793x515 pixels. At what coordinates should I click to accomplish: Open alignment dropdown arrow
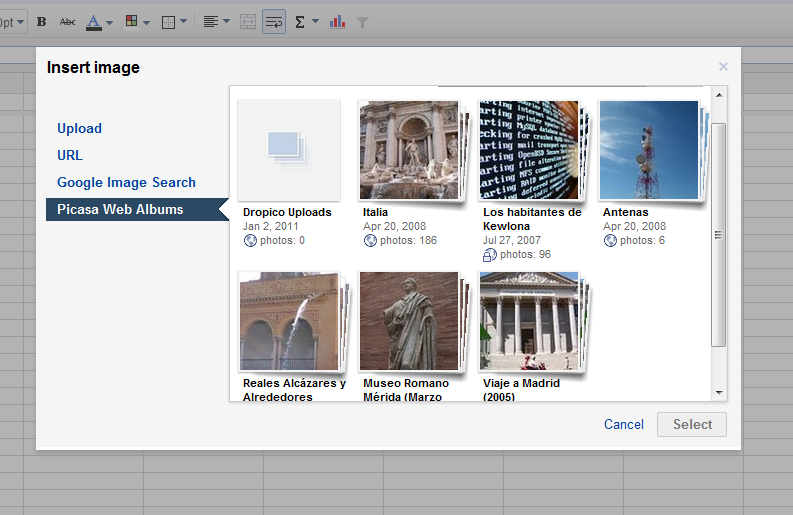click(226, 21)
